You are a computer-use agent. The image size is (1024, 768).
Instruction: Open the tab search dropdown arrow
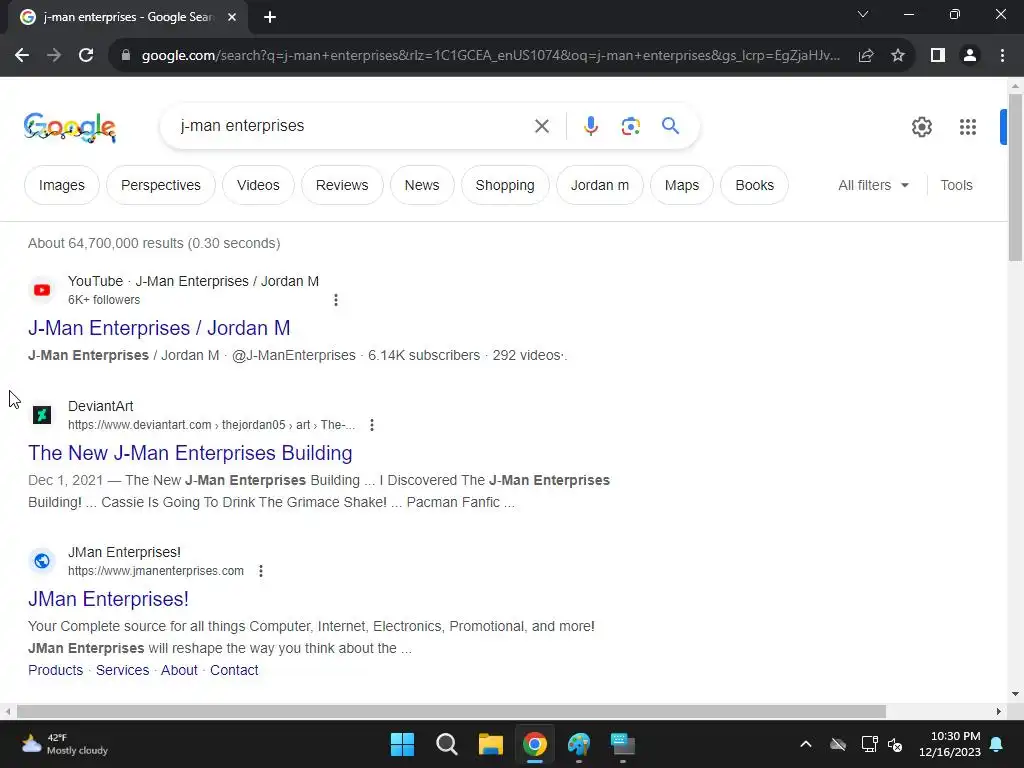pyautogui.click(x=863, y=14)
